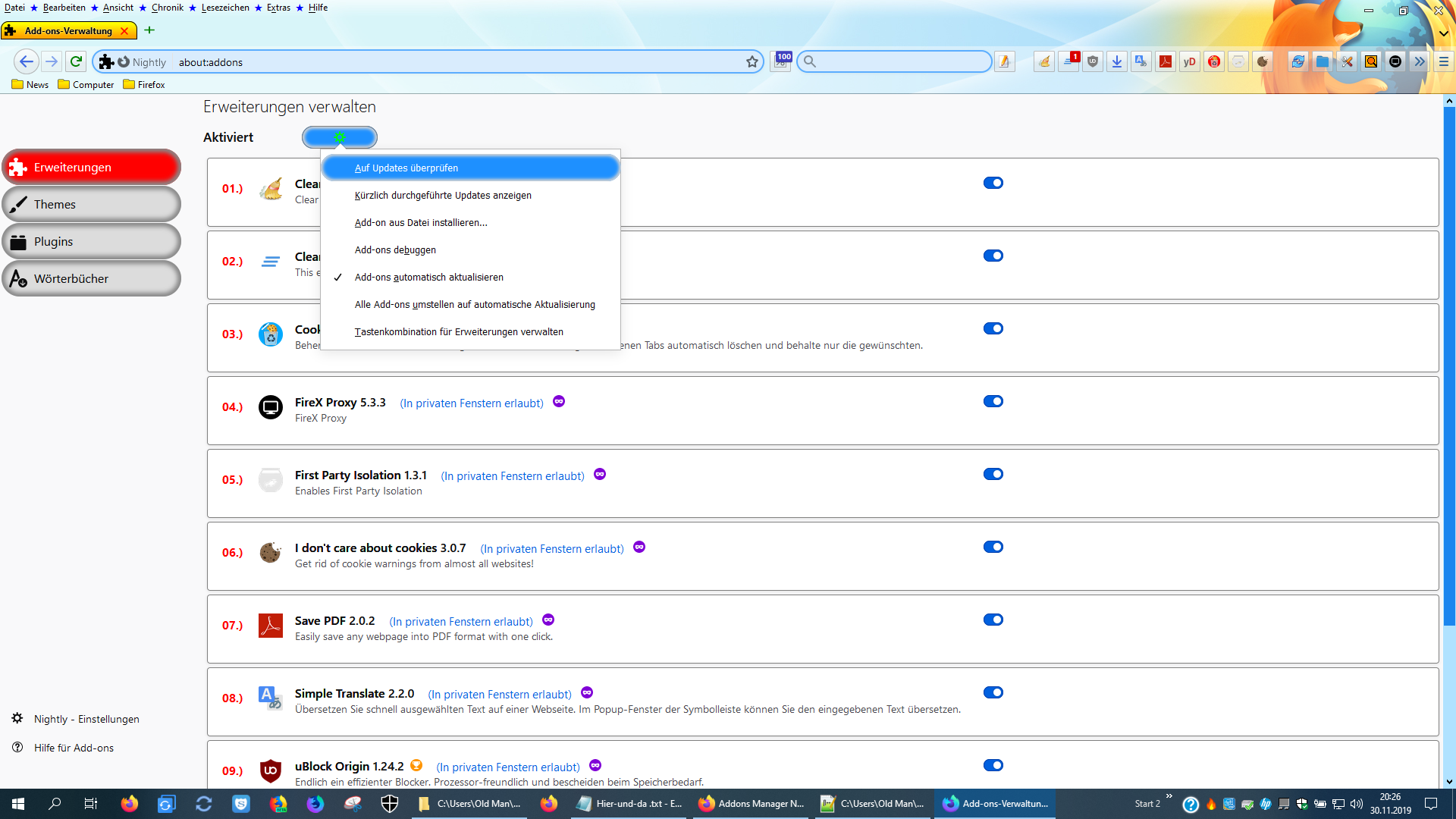Open the hamburger application menu
This screenshot has height=819, width=1456.
click(1444, 62)
